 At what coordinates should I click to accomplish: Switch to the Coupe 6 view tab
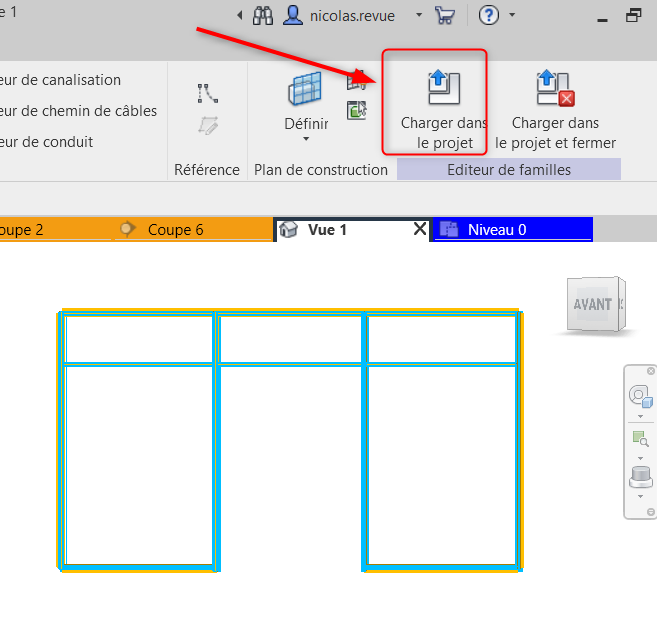(x=195, y=229)
